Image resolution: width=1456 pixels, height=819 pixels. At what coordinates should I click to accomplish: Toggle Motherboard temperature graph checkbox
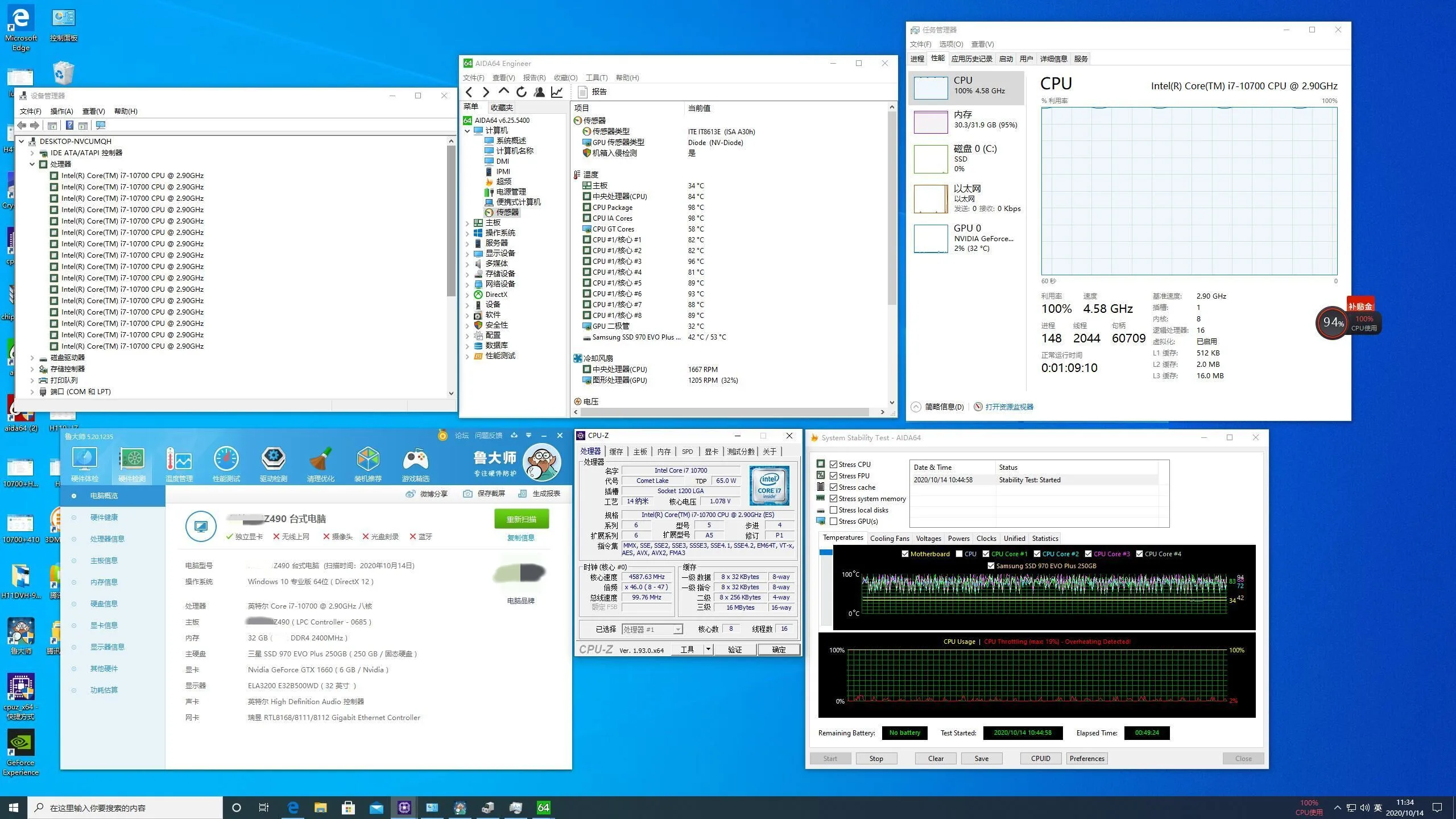(905, 554)
